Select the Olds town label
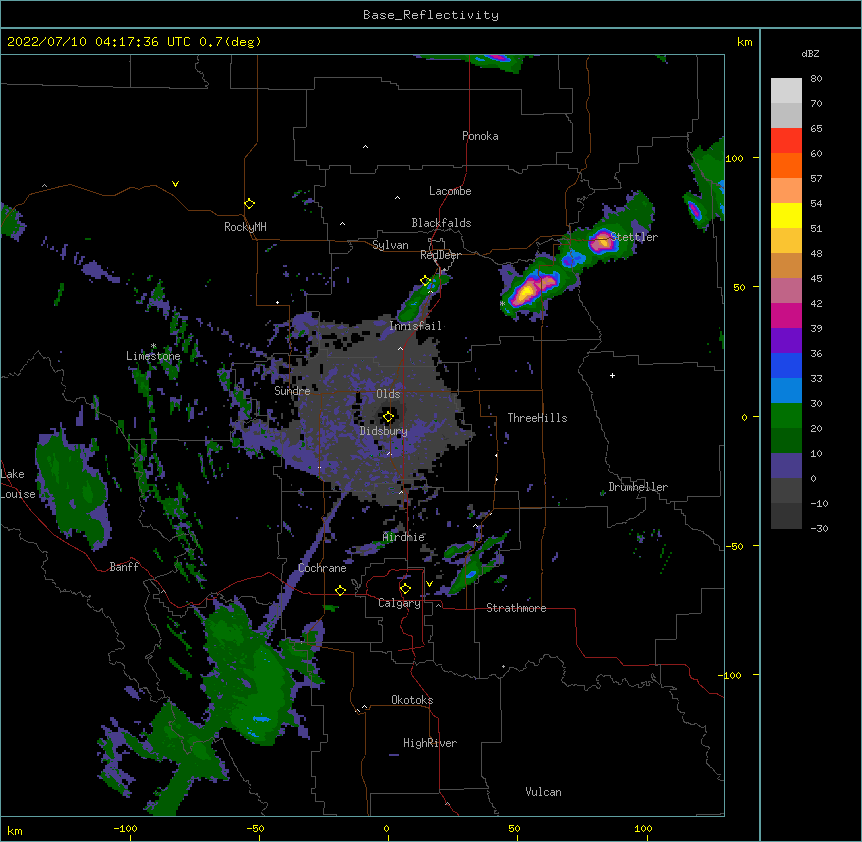 coord(388,394)
